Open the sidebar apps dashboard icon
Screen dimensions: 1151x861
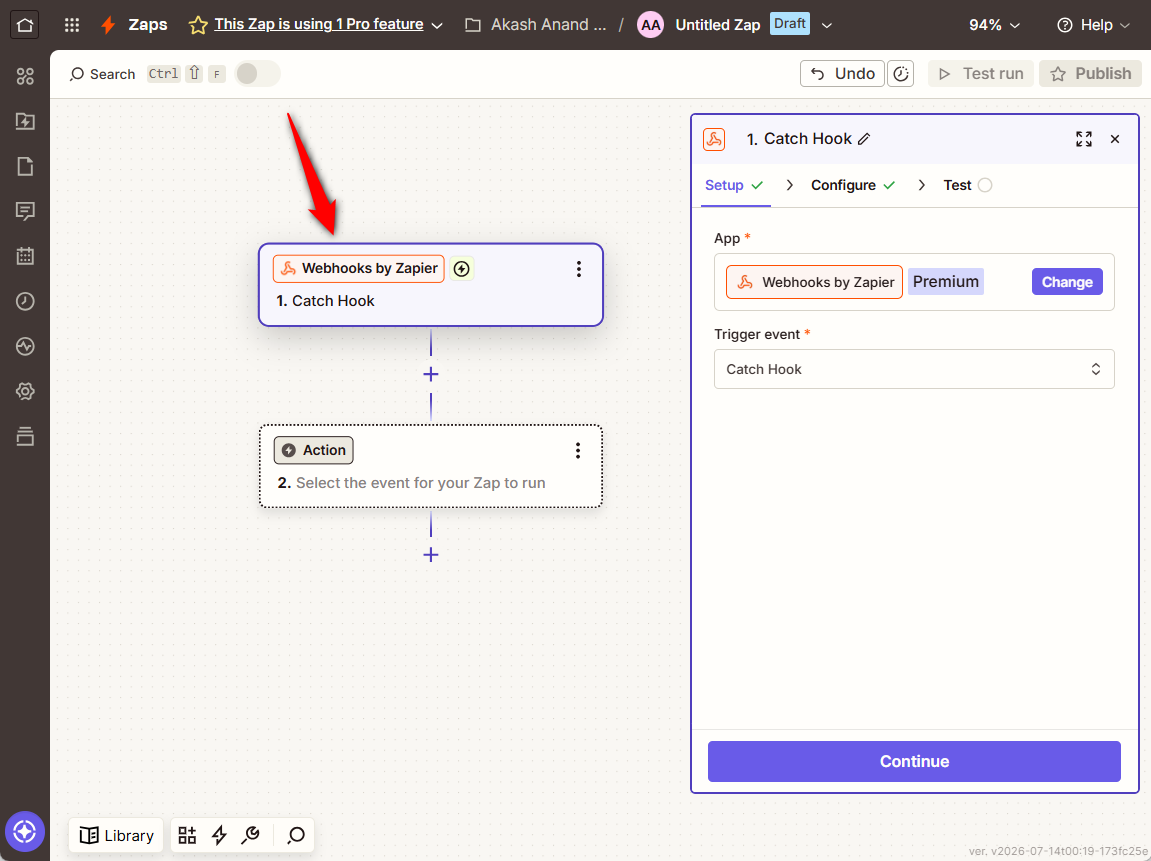tap(25, 76)
